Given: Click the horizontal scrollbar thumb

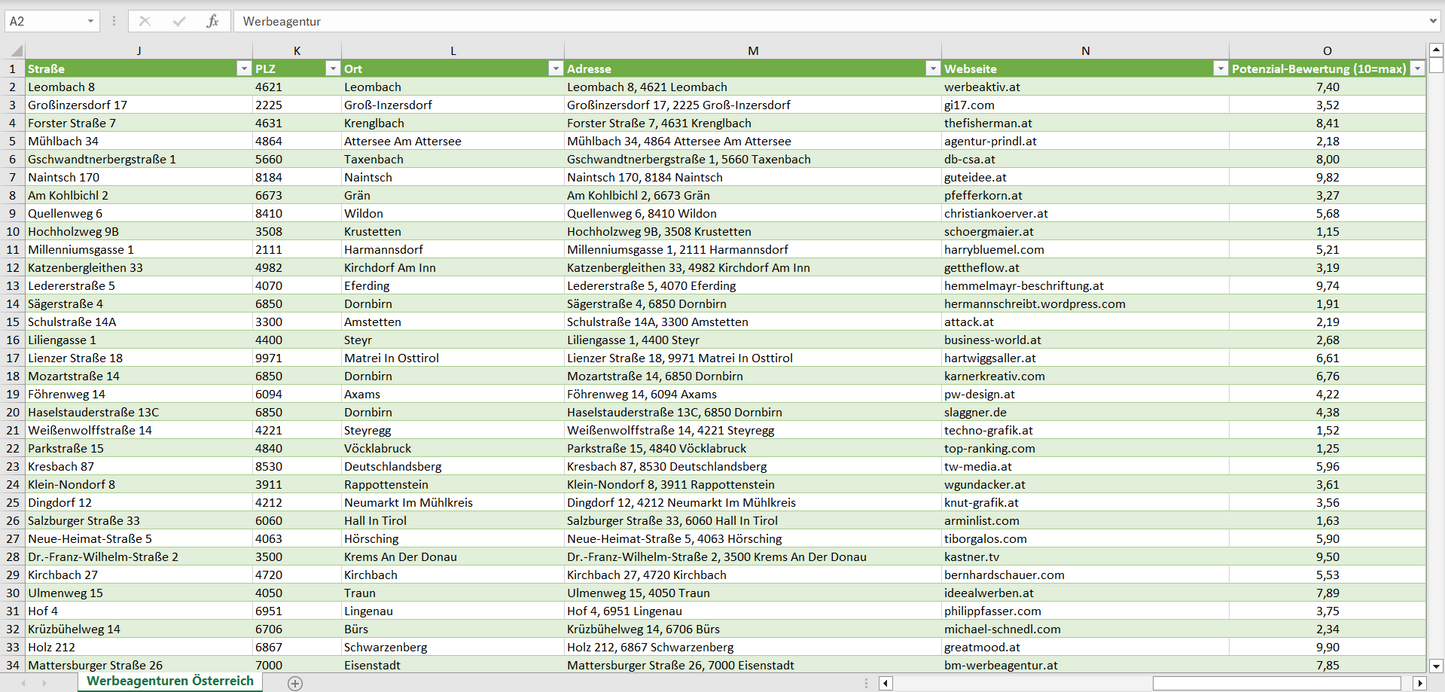Looking at the screenshot, I should [1277, 683].
